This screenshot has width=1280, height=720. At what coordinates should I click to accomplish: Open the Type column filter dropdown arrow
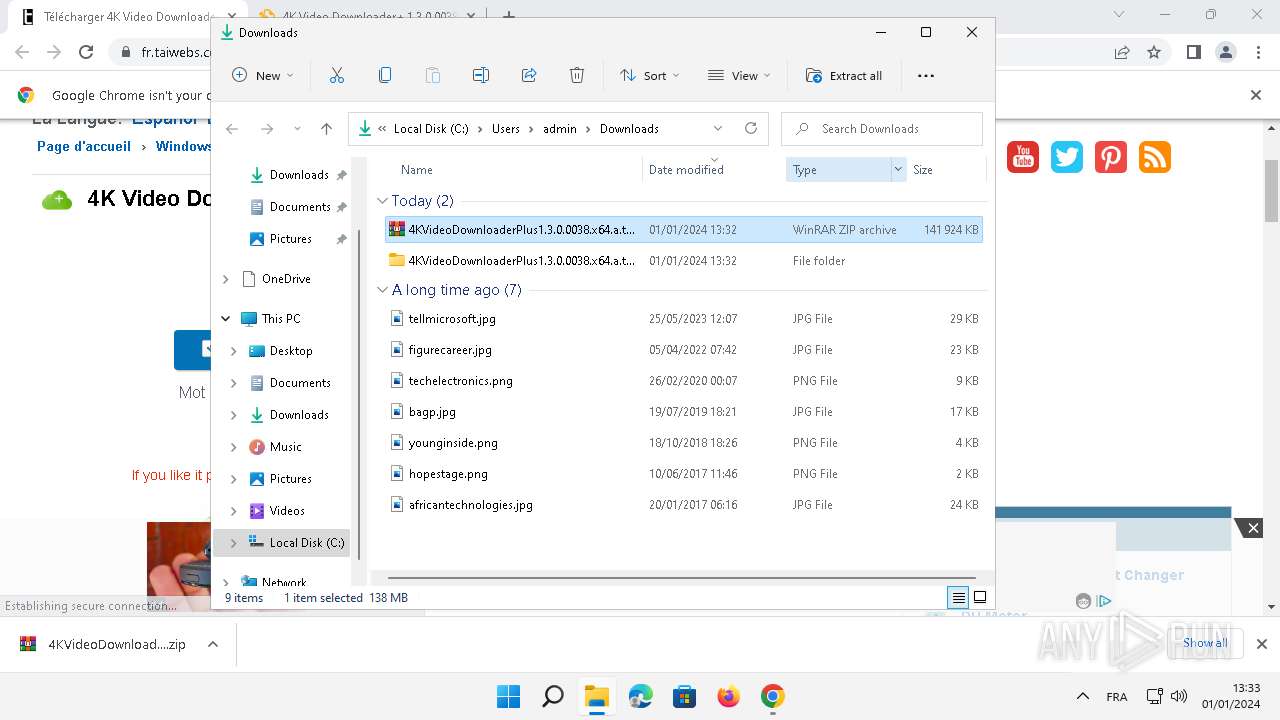[x=897, y=170]
